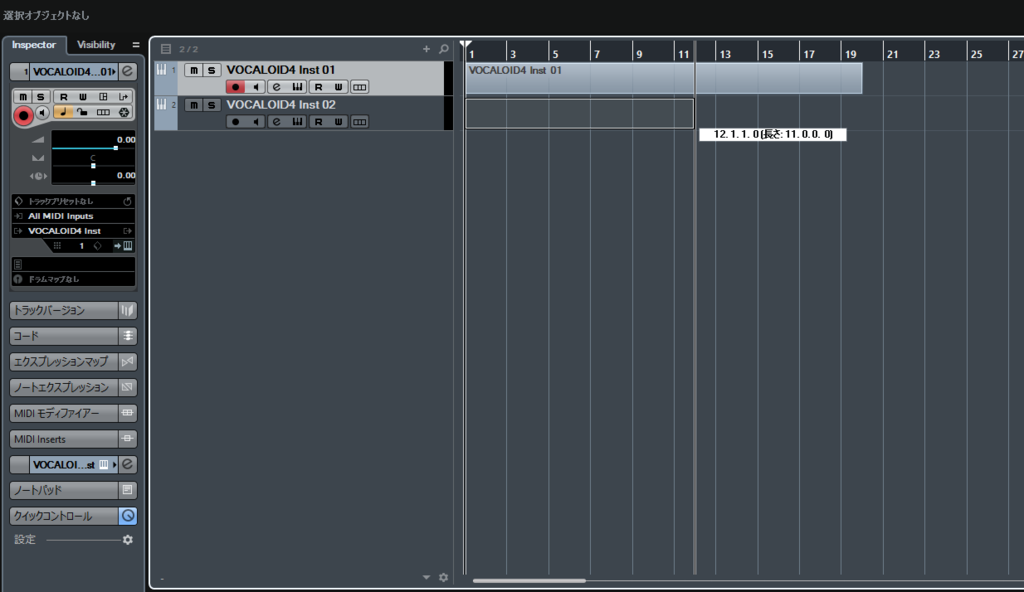Click the find tracks magnifier icon

[444, 49]
